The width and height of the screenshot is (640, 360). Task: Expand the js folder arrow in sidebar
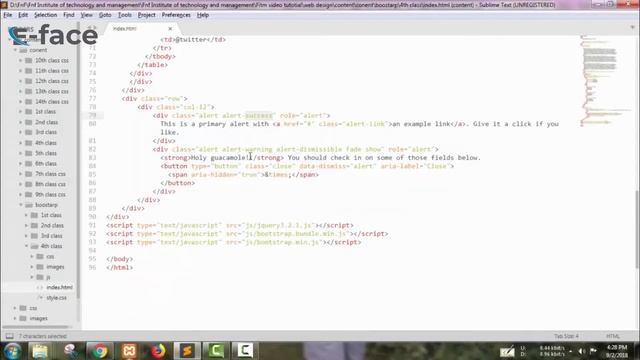point(32,277)
